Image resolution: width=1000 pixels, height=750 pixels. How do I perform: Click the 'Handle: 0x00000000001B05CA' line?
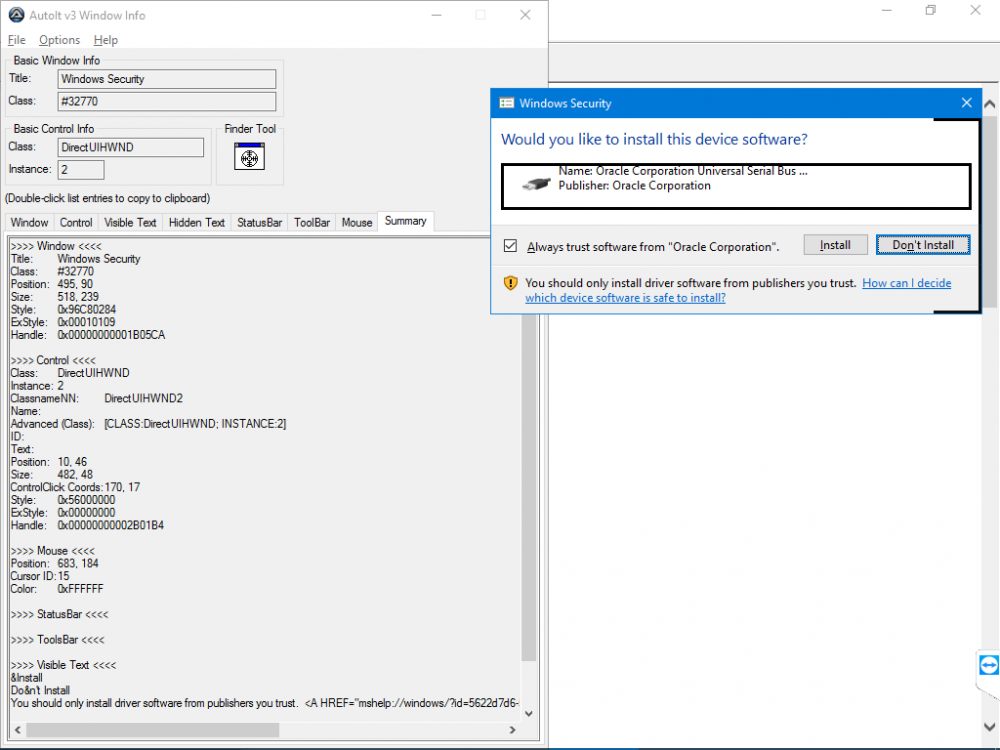(x=88, y=335)
